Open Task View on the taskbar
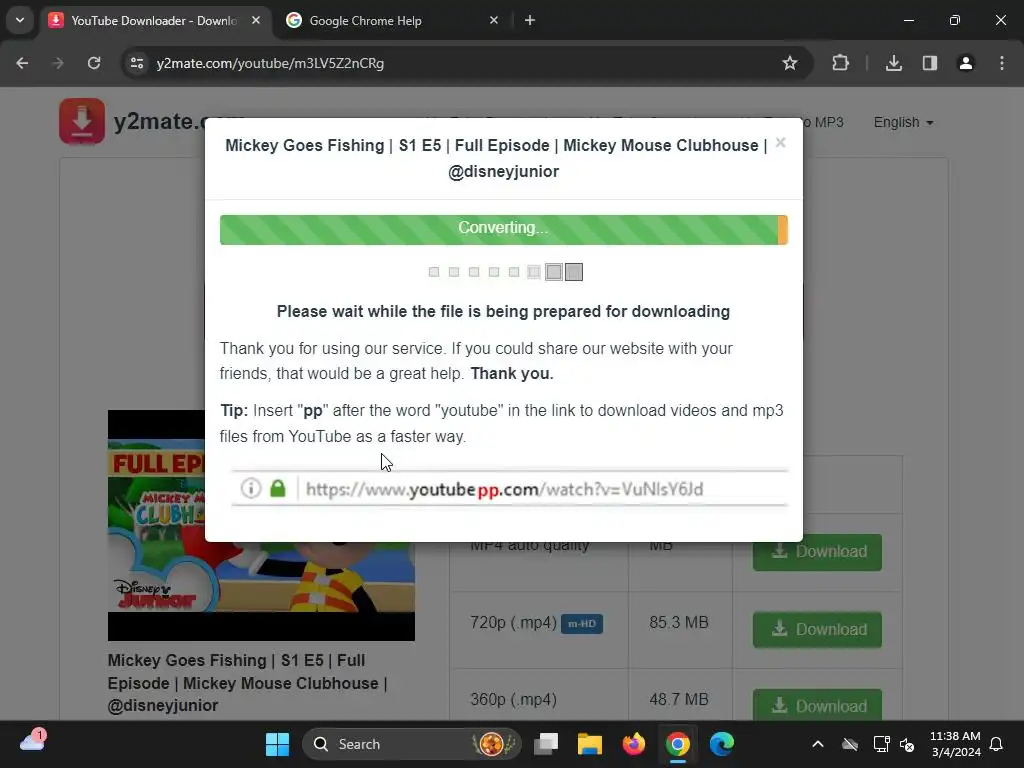The width and height of the screenshot is (1024, 768). pyautogui.click(x=546, y=744)
